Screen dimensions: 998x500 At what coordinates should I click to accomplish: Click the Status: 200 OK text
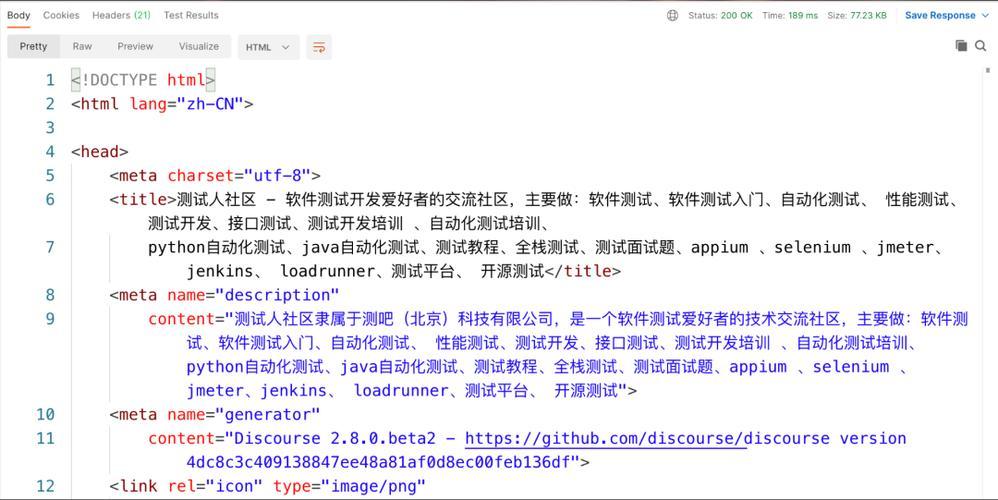tap(720, 15)
